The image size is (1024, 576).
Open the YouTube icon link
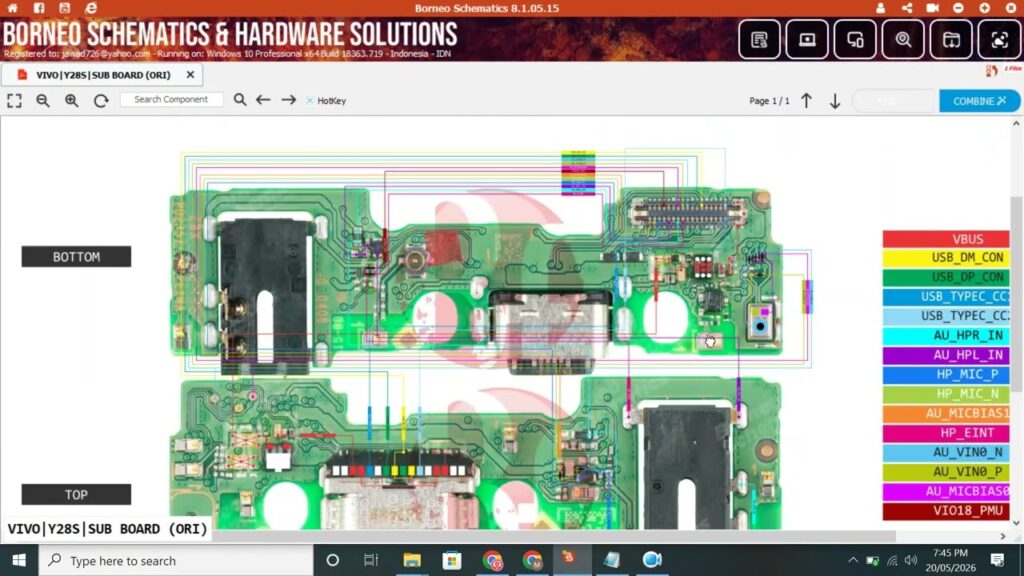click(x=64, y=8)
